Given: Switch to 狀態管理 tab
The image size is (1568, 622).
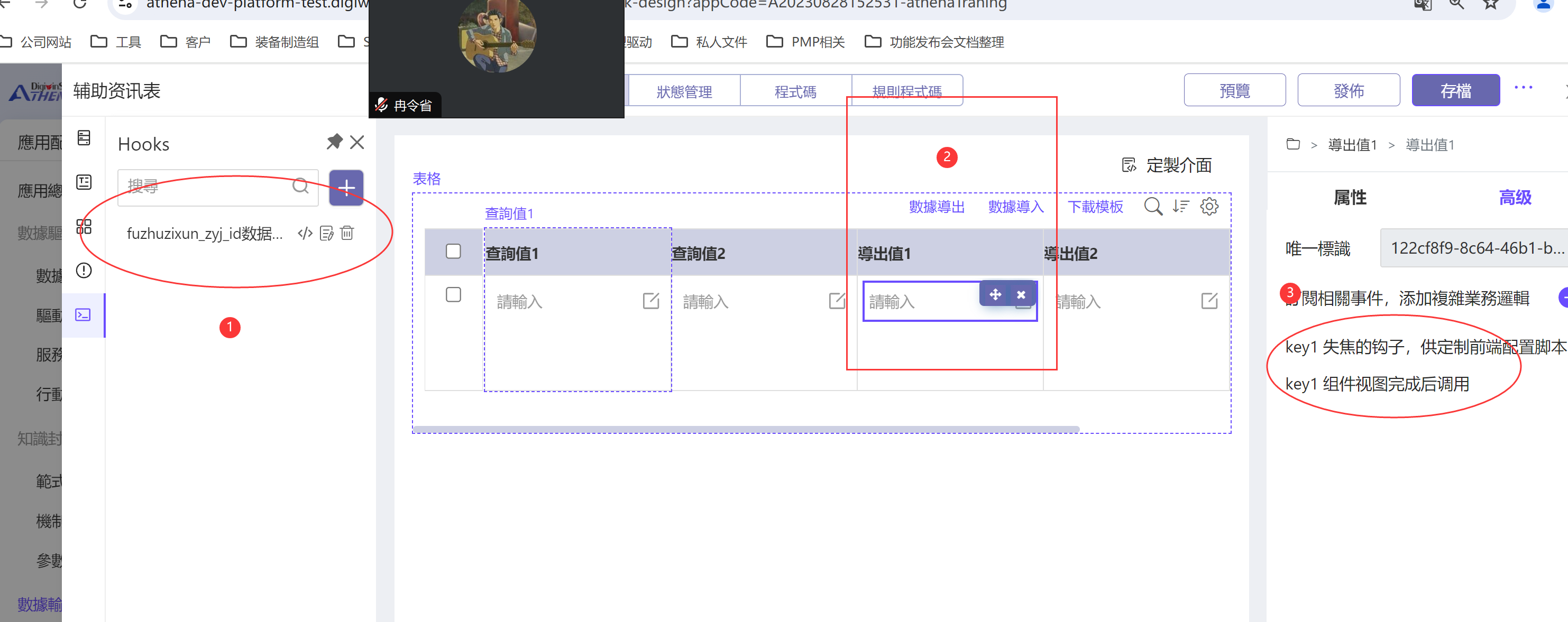Looking at the screenshot, I should click(x=684, y=92).
